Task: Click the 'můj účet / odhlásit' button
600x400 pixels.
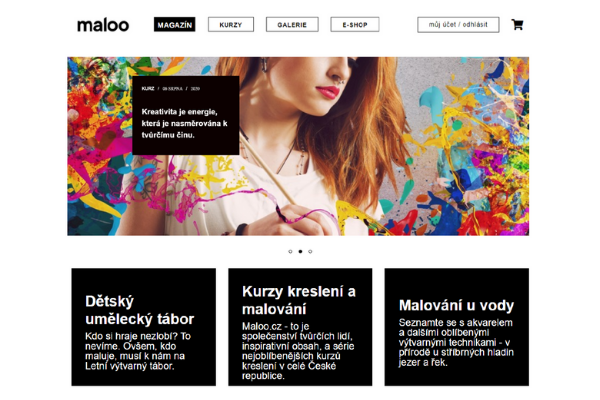Action: (458, 24)
